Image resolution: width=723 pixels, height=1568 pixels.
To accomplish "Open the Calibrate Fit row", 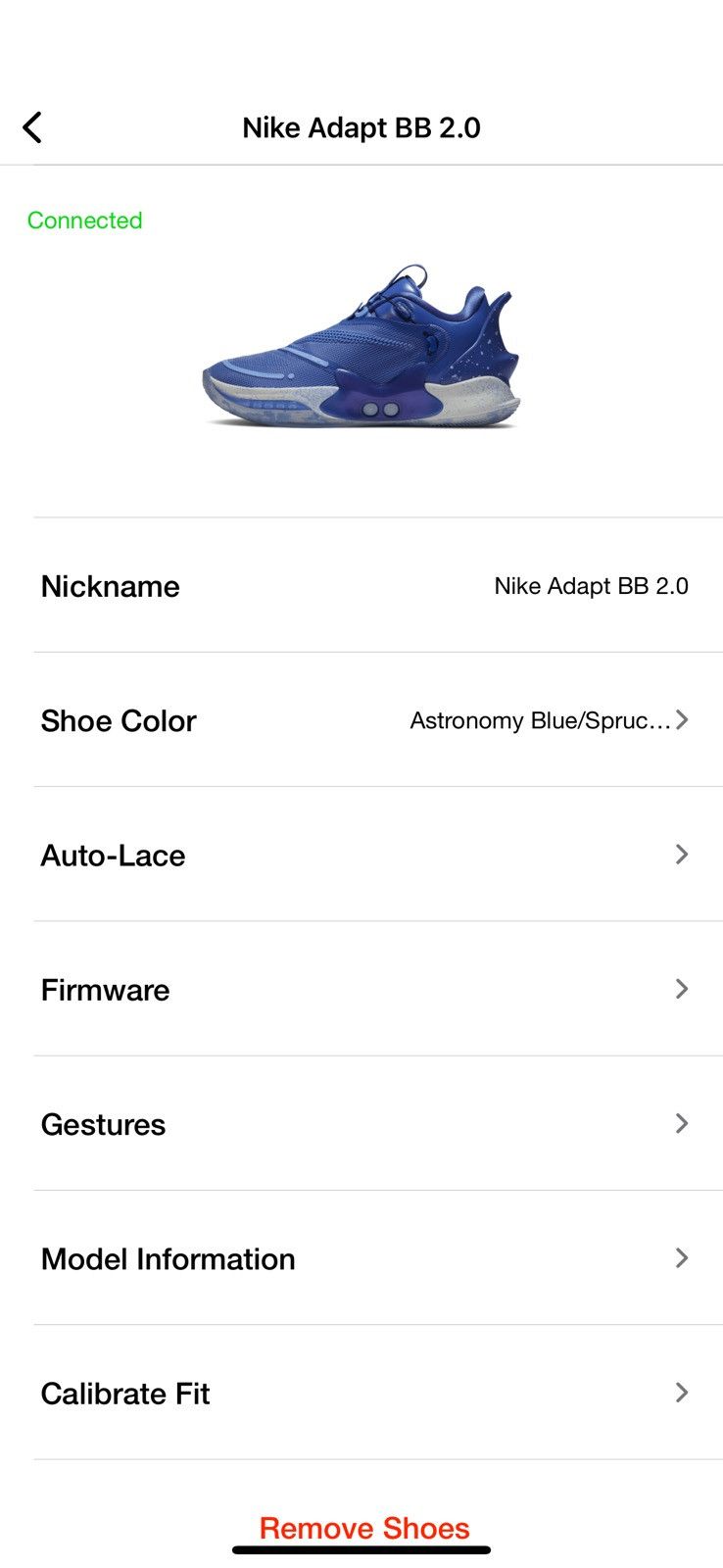I will (378, 1393).
